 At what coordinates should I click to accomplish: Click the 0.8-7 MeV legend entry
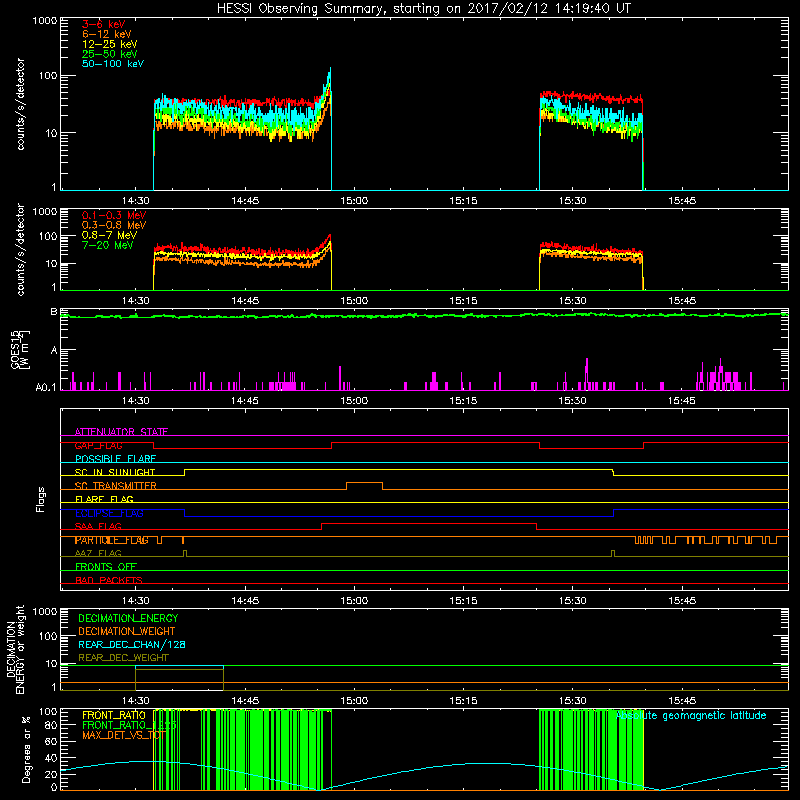point(109,235)
